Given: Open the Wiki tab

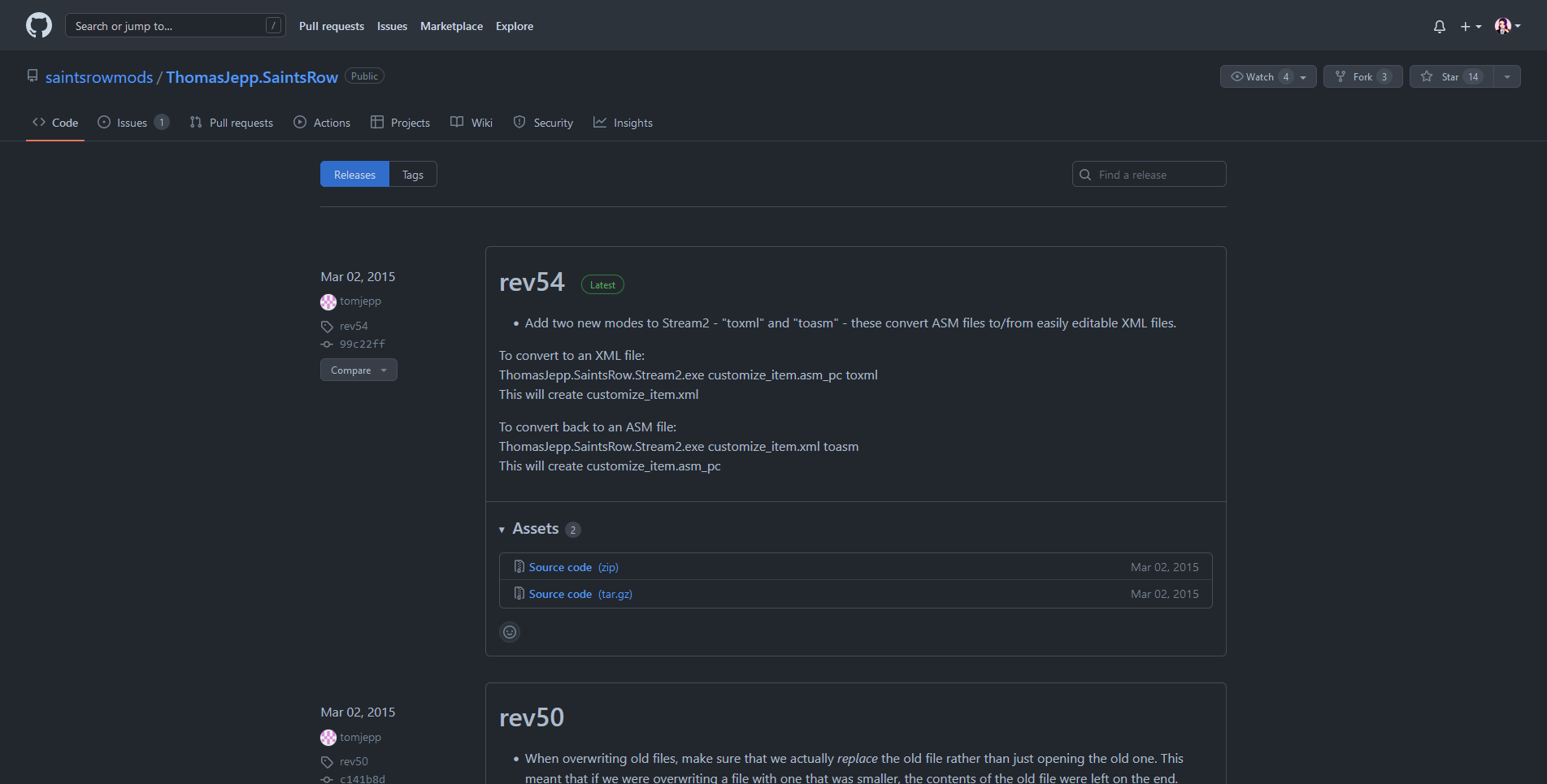Looking at the screenshot, I should click(471, 123).
